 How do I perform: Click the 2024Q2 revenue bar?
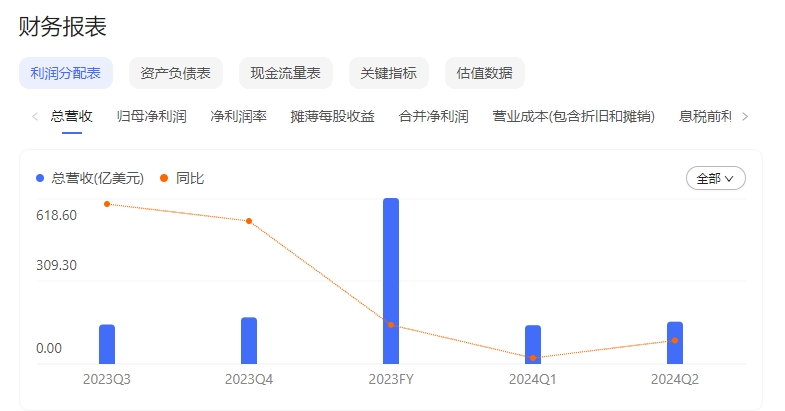[x=675, y=343]
